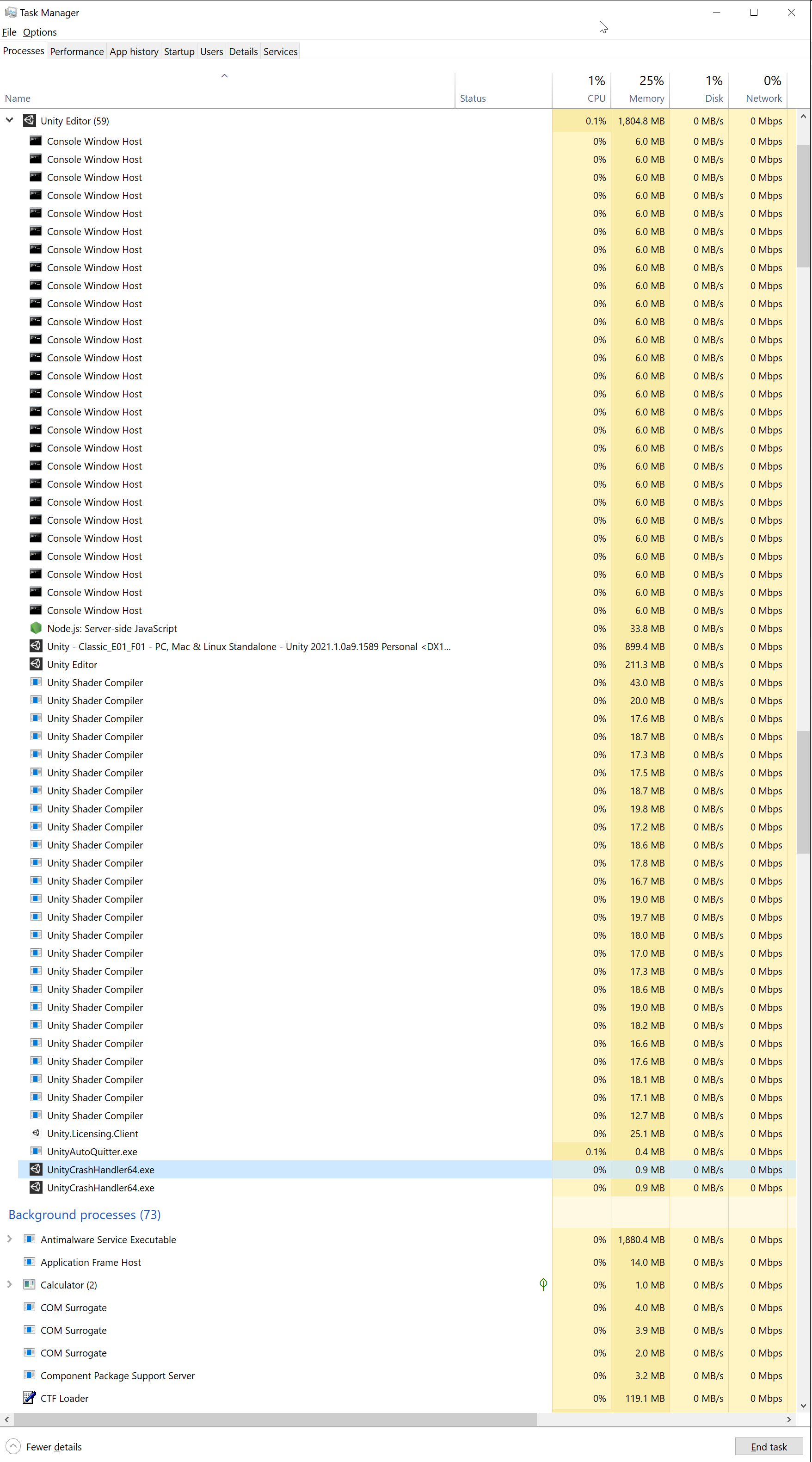812x1462 pixels.
Task: Open the Options menu
Action: (x=39, y=32)
